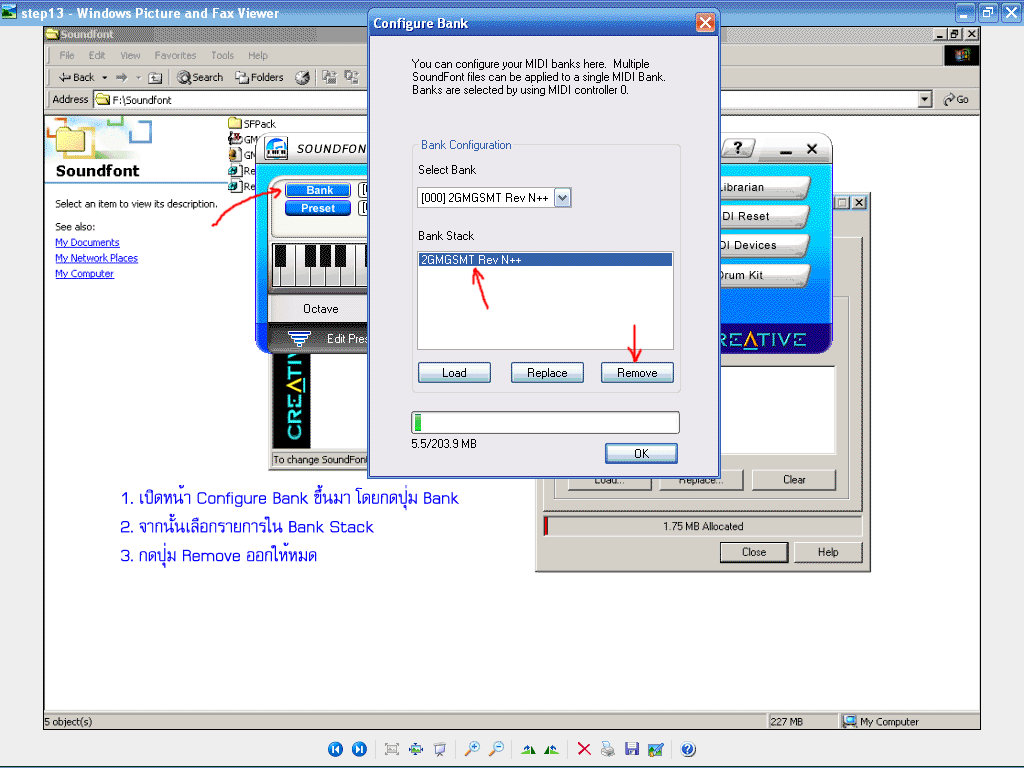Open the File menu in explorer
Screen dimensions: 1024x768
(x=67, y=56)
